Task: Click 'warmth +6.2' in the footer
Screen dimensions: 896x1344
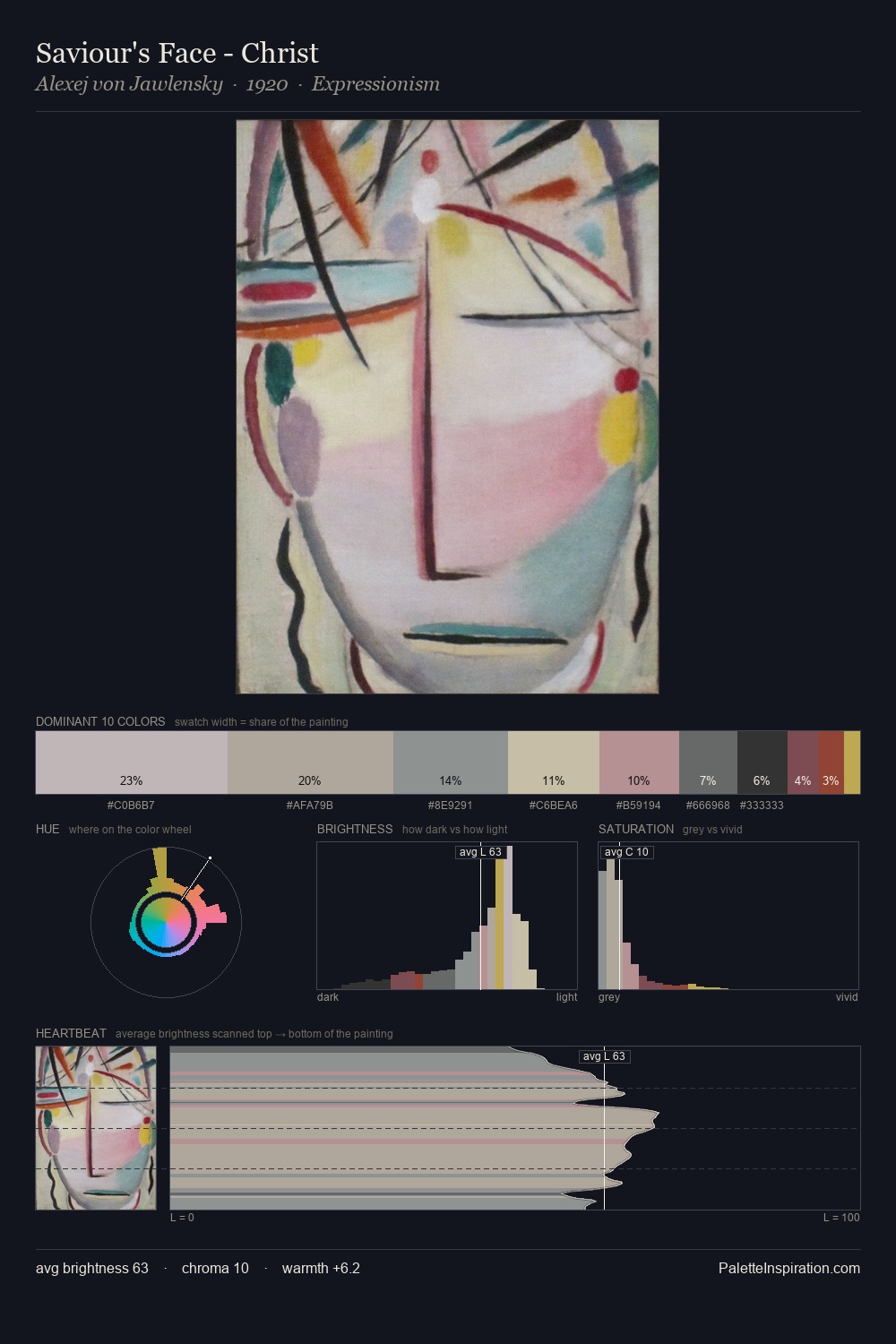Action: [x=321, y=1268]
